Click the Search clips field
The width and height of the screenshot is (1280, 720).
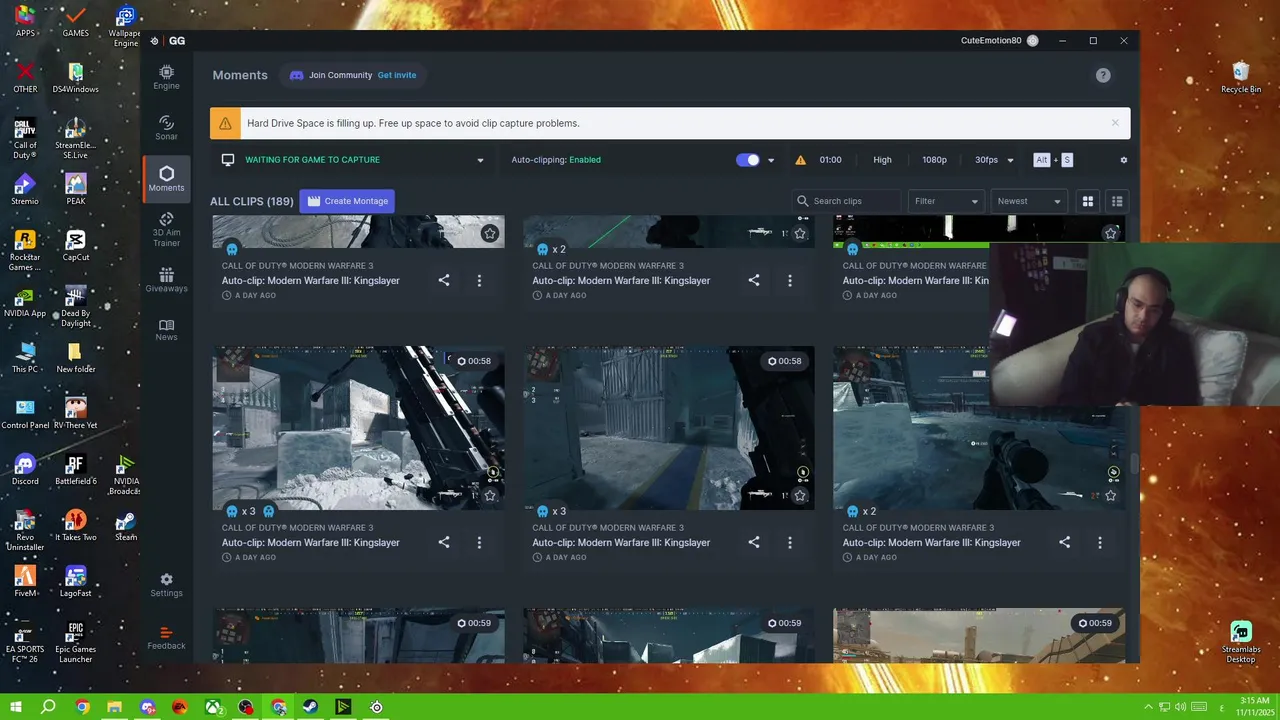[847, 201]
